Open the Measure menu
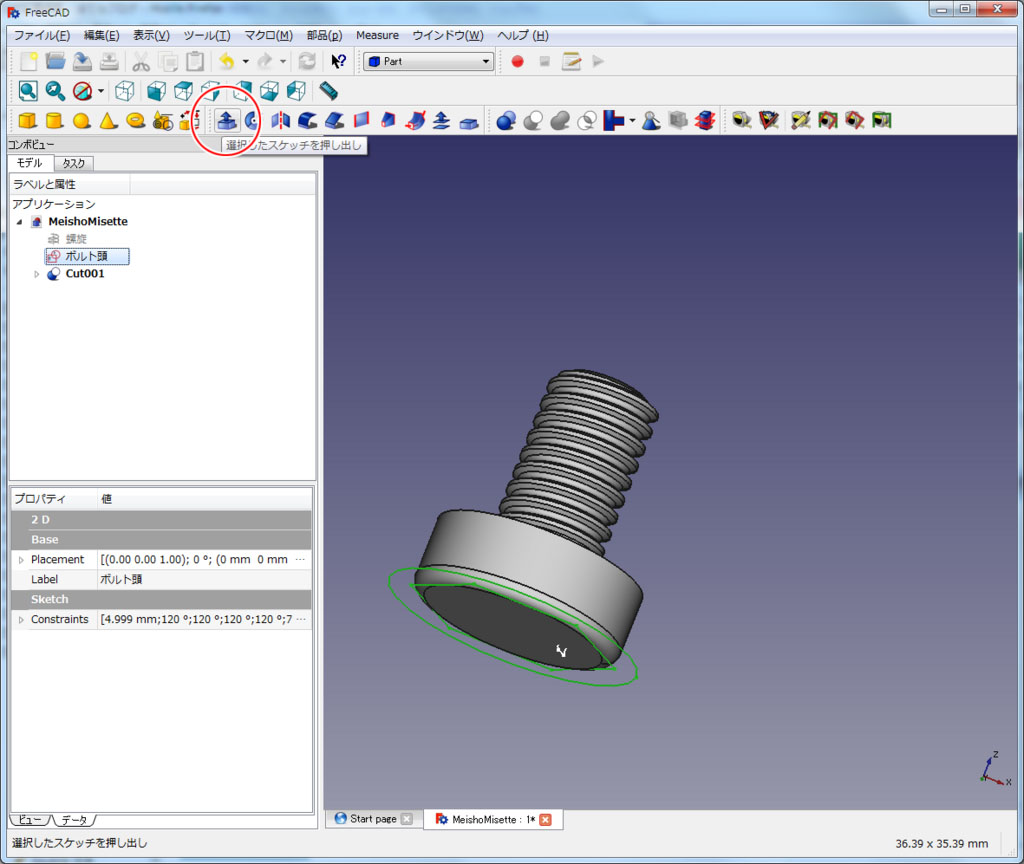The height and width of the screenshot is (864, 1024). (377, 35)
